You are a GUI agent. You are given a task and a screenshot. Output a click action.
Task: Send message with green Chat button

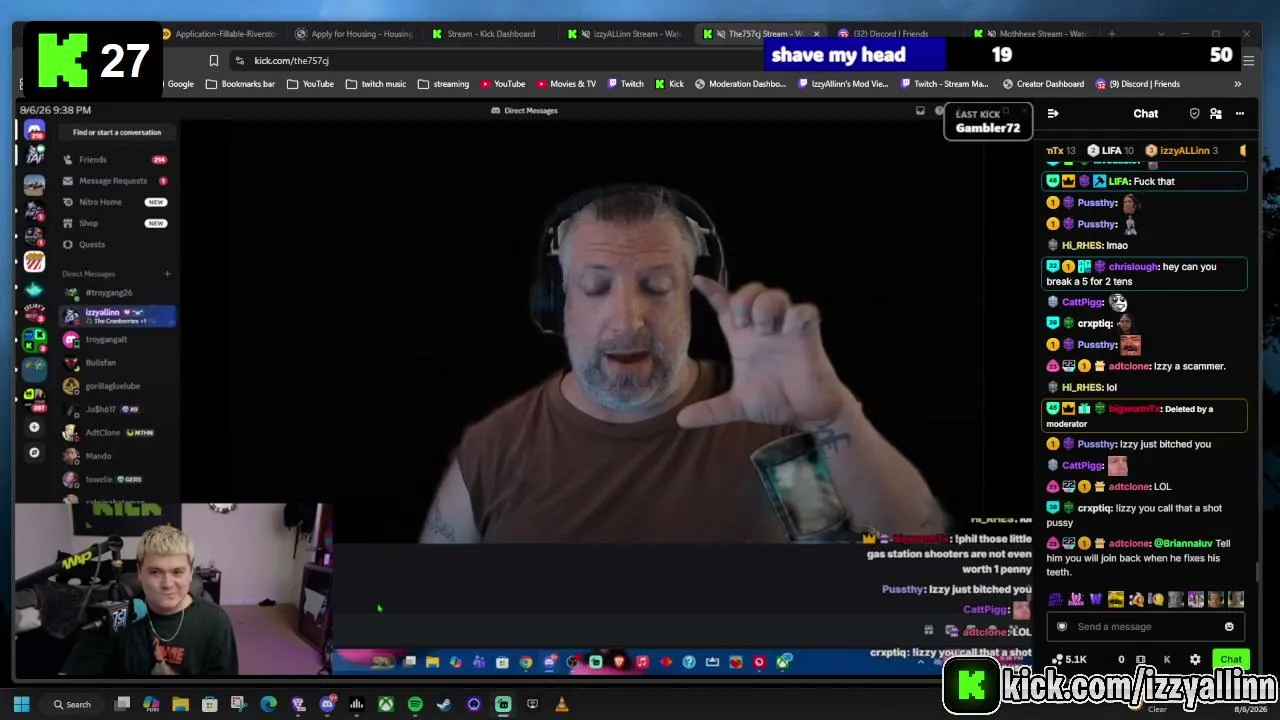pos(1230,660)
